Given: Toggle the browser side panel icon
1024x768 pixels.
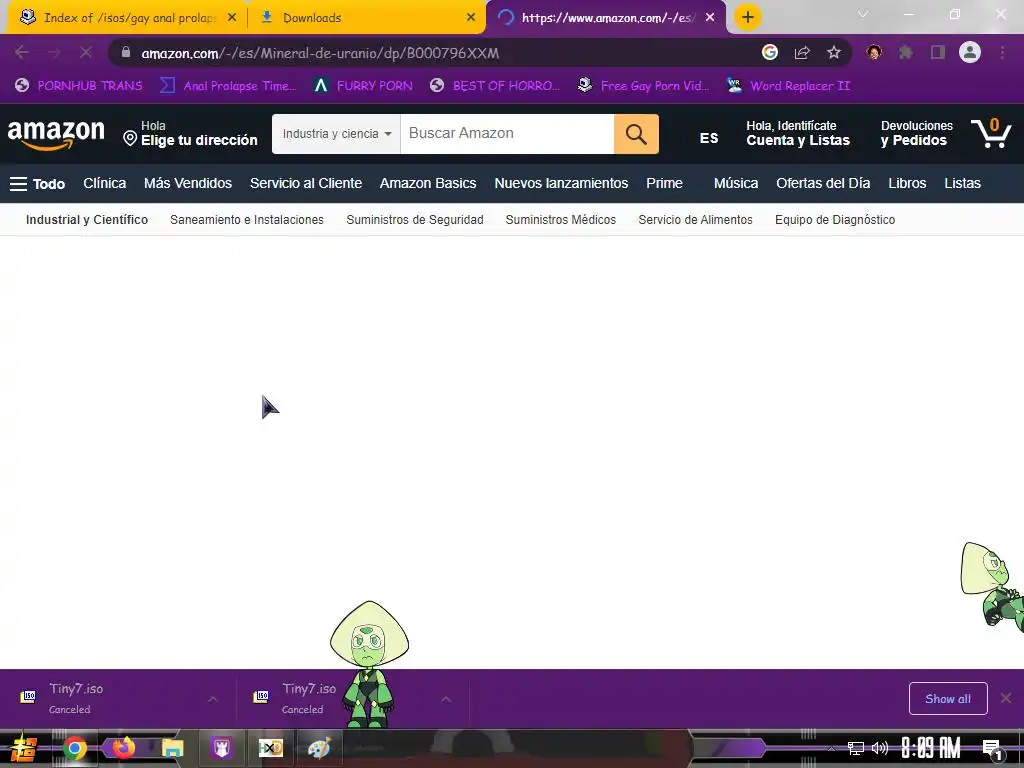Looking at the screenshot, I should click(938, 52).
